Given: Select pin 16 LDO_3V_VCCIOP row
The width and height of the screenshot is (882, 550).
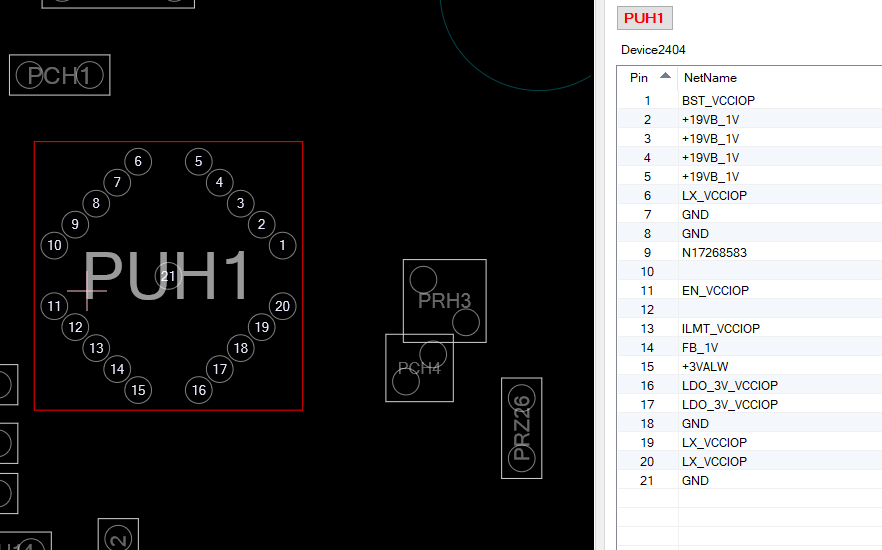Looking at the screenshot, I should pyautogui.click(x=750, y=386).
